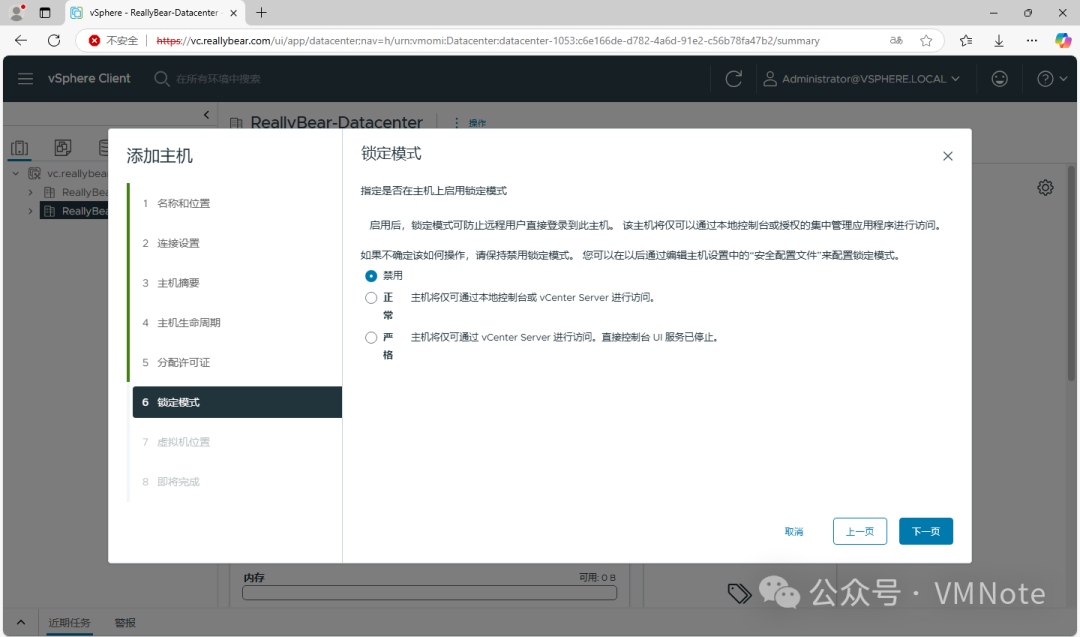
Task: Close the vSphere browser tab
Action: click(x=233, y=12)
